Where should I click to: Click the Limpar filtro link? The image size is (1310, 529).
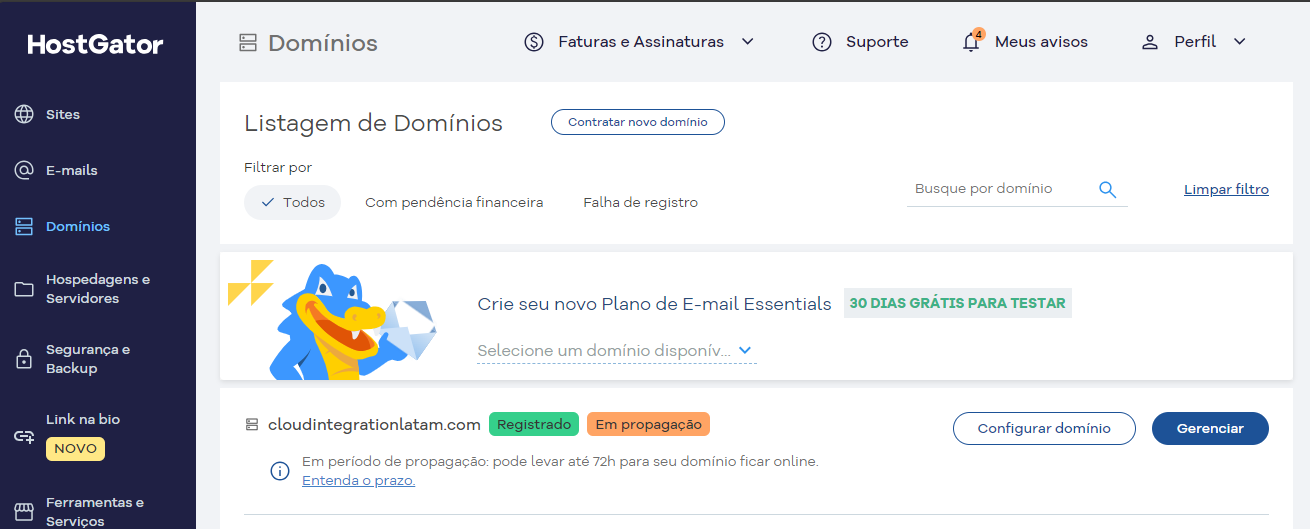1226,189
